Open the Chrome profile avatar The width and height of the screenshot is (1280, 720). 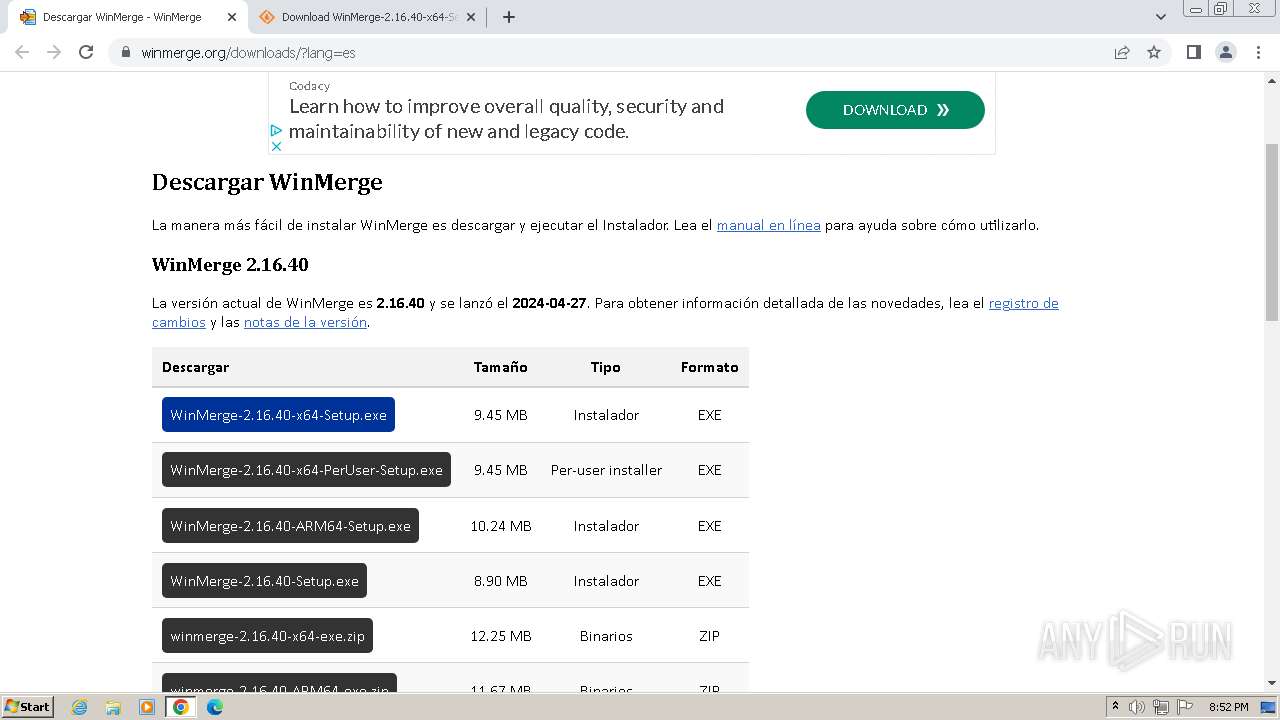pyautogui.click(x=1226, y=52)
